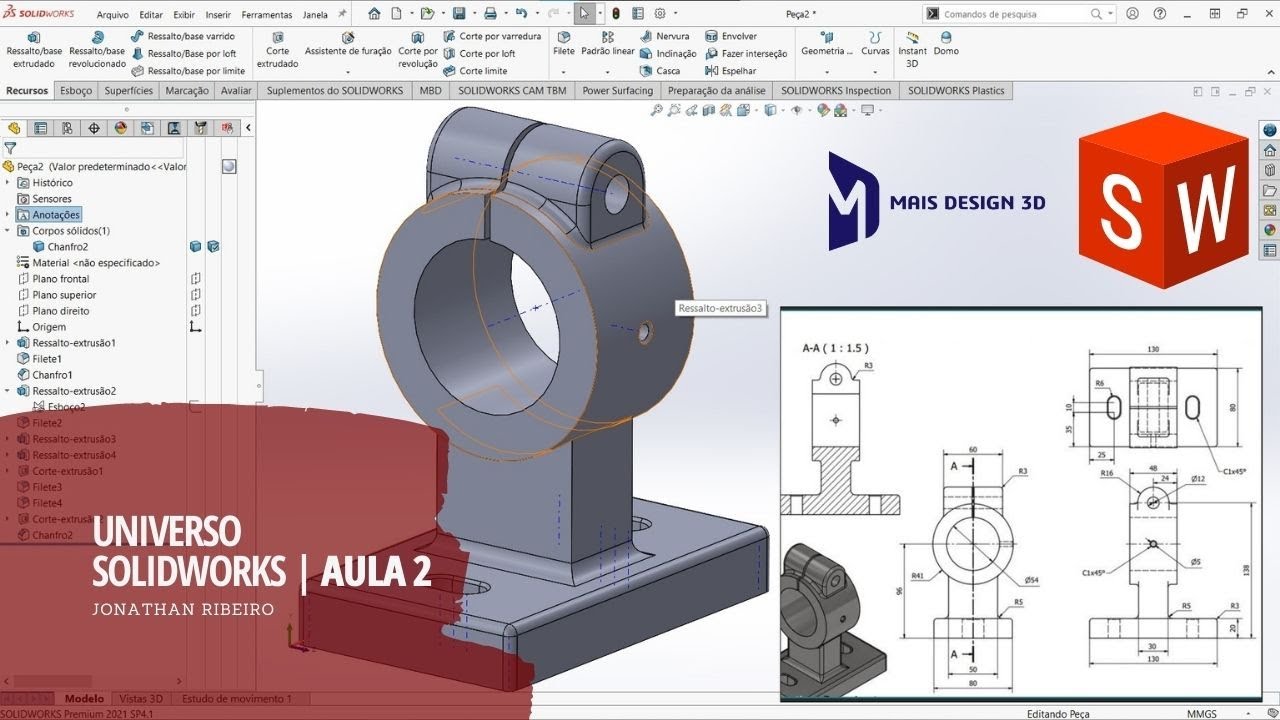The image size is (1280, 720).
Task: Choose Ressalto/Base por loft
Action: pyautogui.click(x=184, y=54)
